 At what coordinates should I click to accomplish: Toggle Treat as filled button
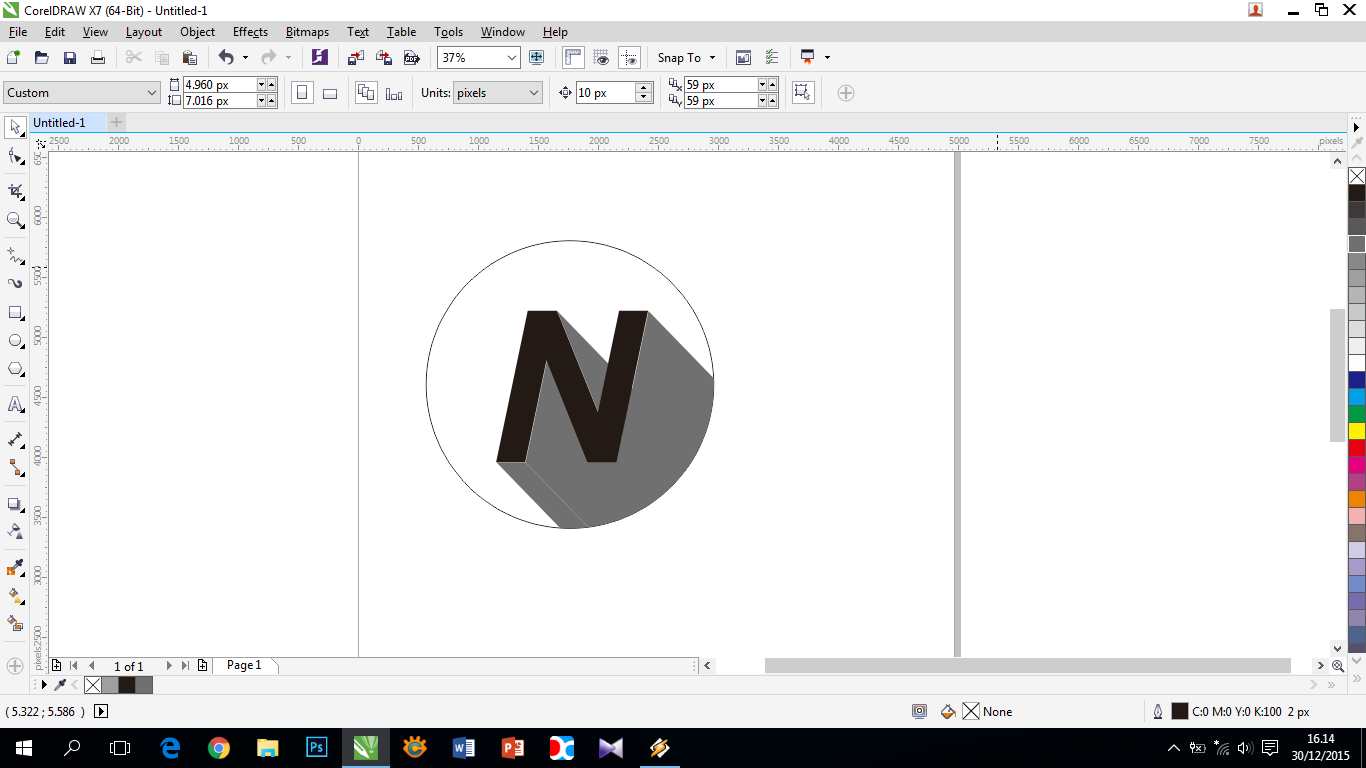coord(802,93)
